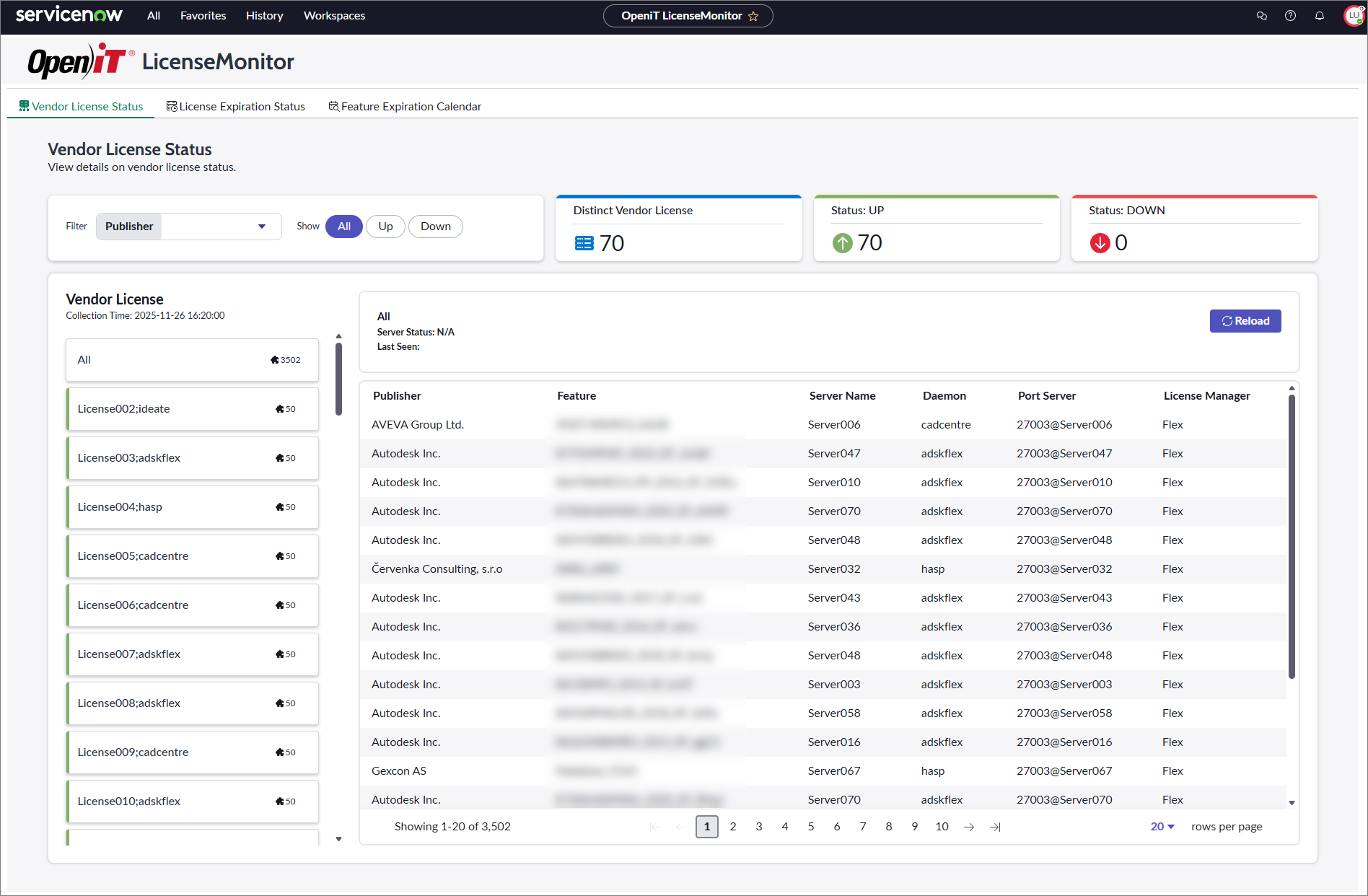This screenshot has height=896, width=1368.
Task: Click the Port Server column header
Action: click(1046, 396)
